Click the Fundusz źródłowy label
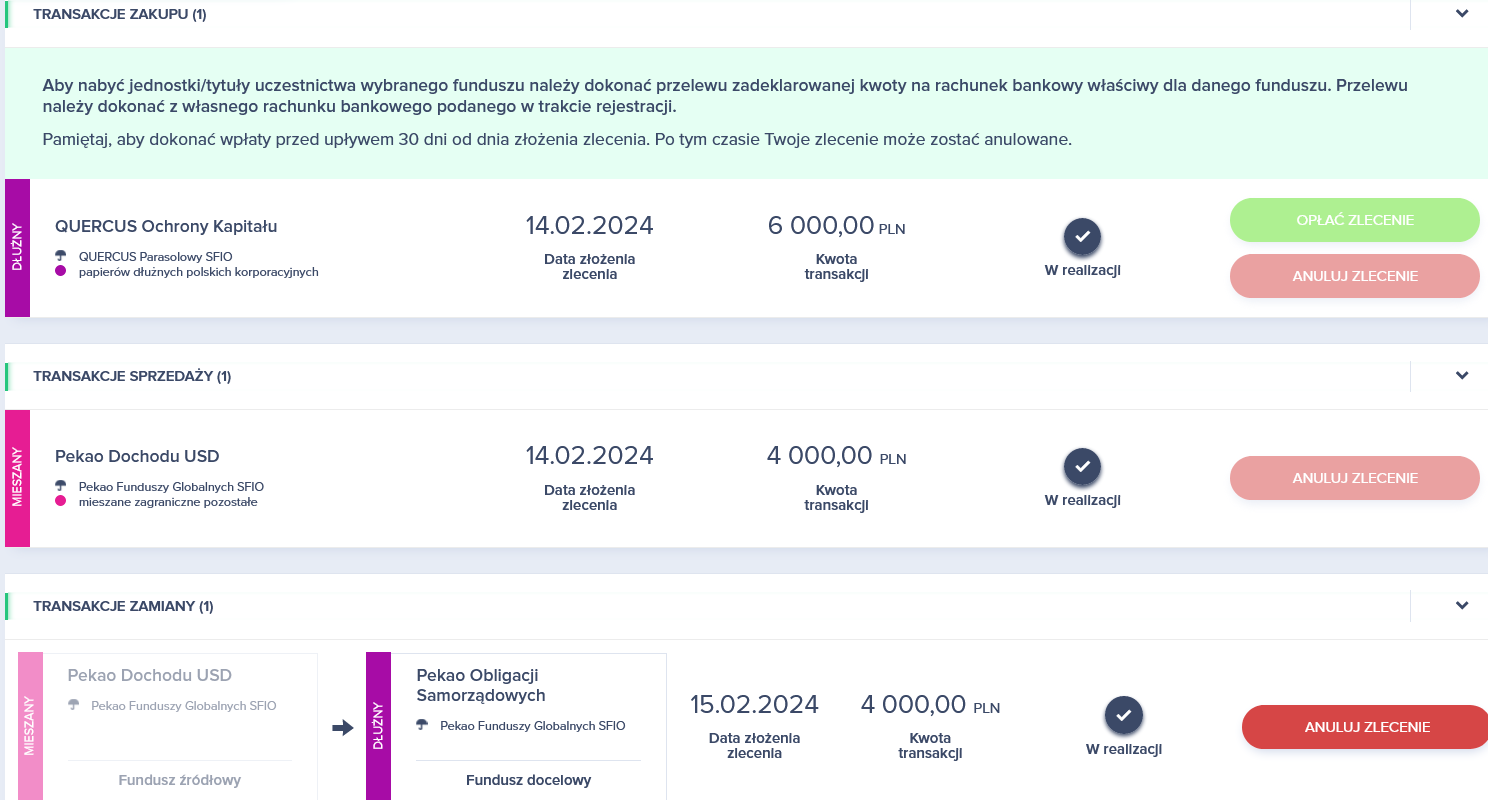This screenshot has width=1488, height=800. click(180, 780)
